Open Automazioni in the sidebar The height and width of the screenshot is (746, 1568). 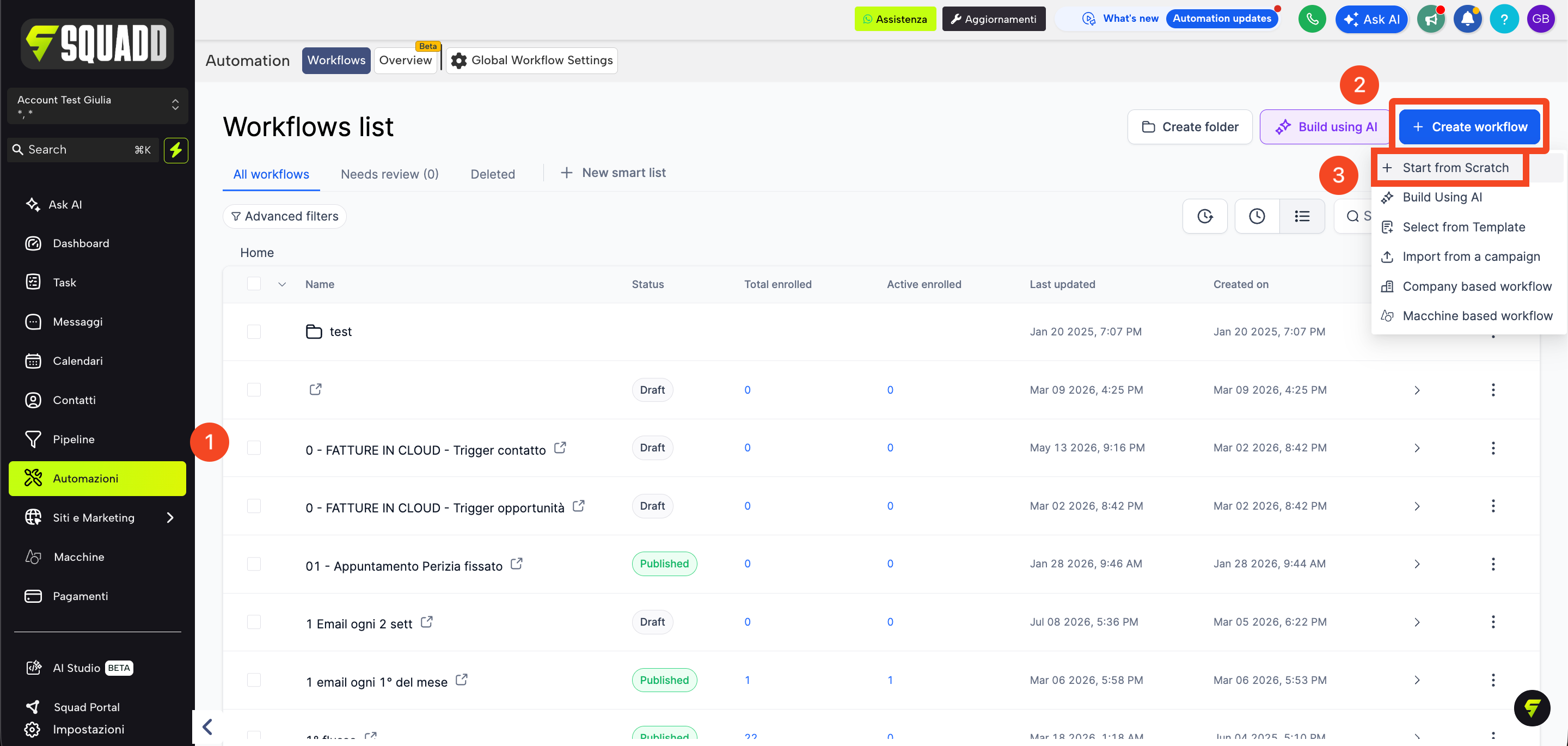tap(97, 479)
